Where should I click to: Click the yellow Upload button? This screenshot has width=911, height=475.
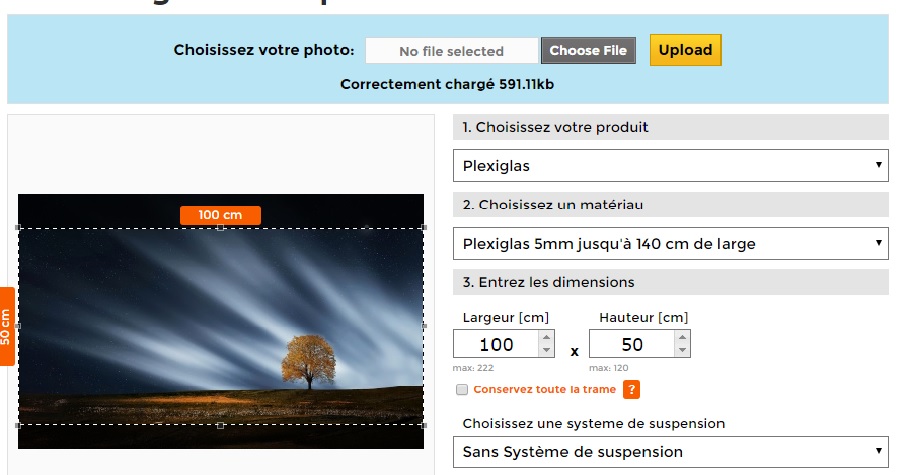click(x=686, y=50)
